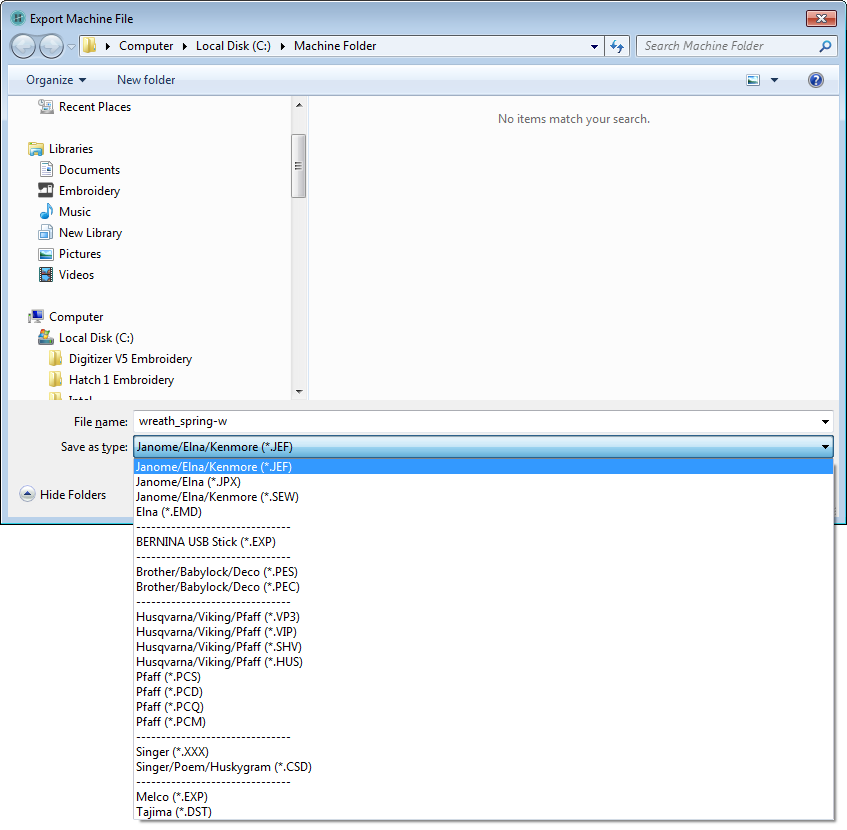Select Singer (*.XXX) format
This screenshot has width=847, height=830.
point(483,752)
